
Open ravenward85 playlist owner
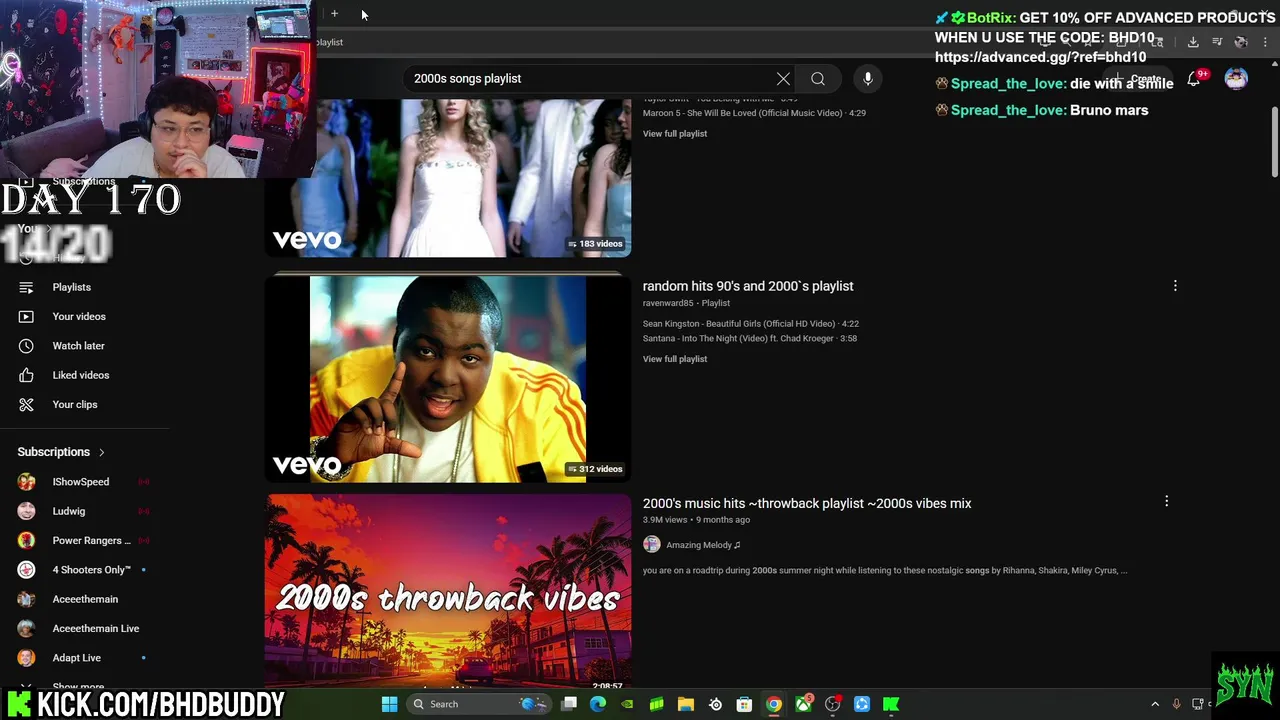668,303
